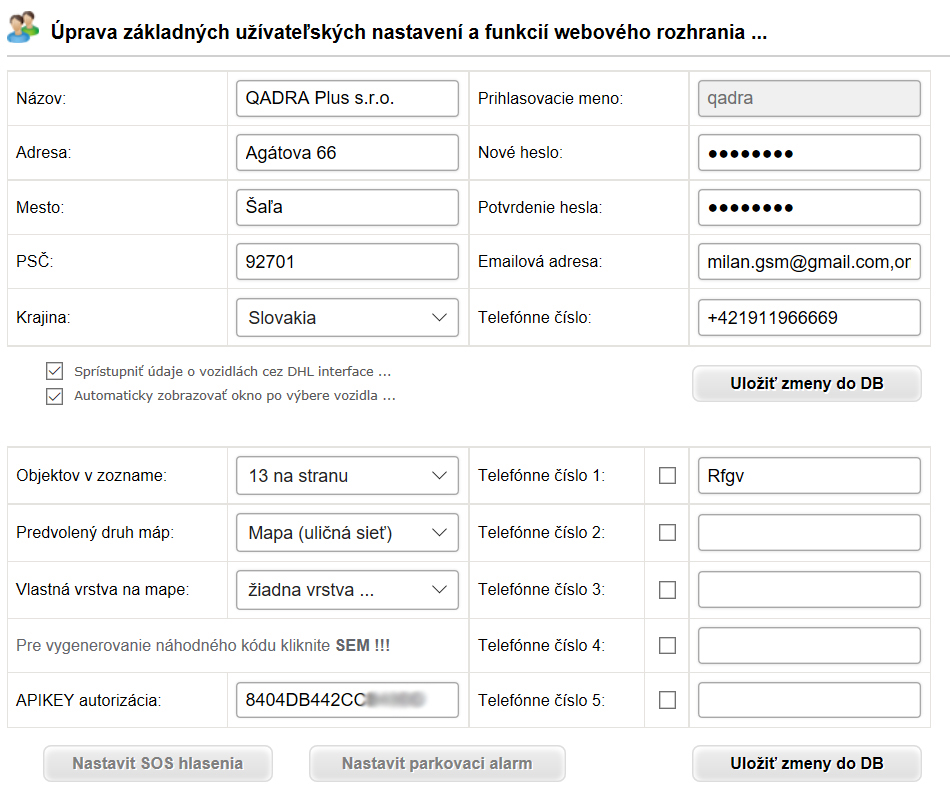Screen dimensions: 950x806
Task: Click the SEM !!! link to generate code
Action: [x=363, y=645]
